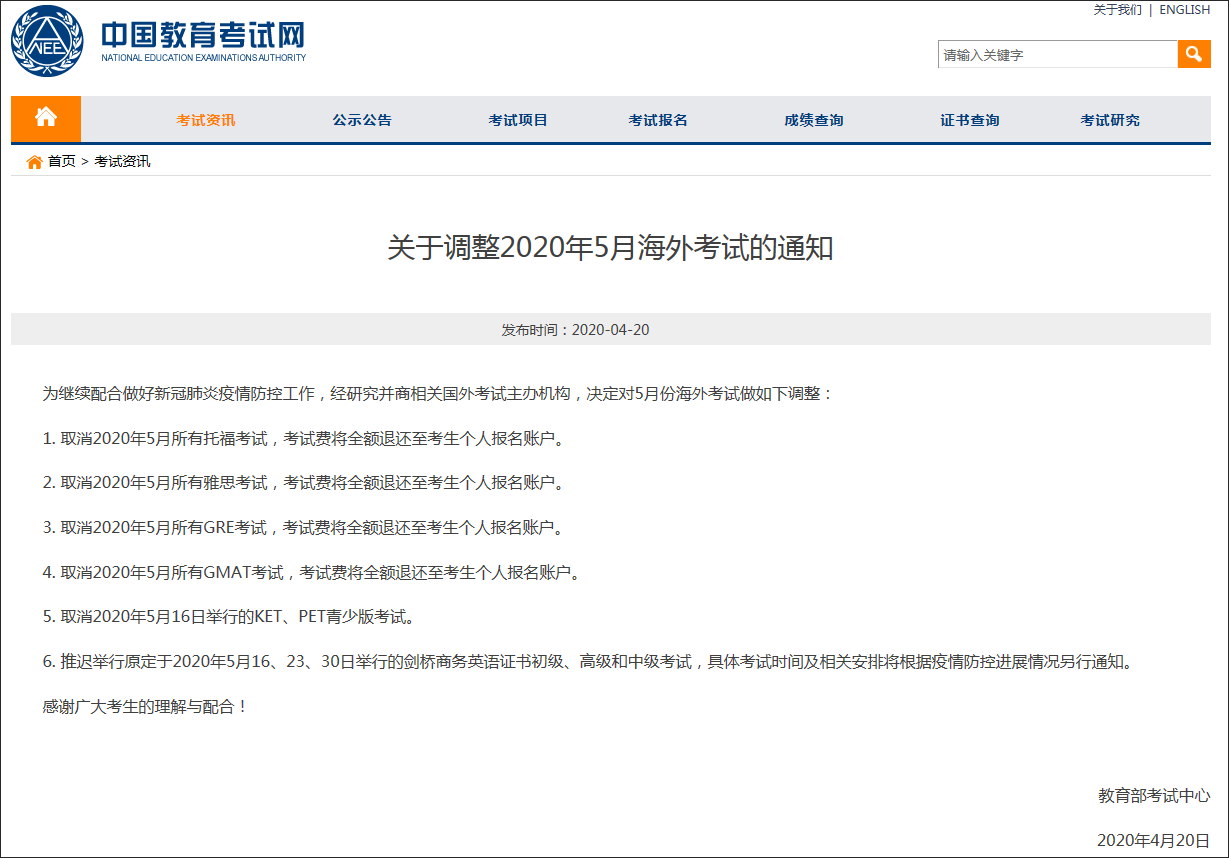This screenshot has height=858, width=1229.
Task: Click the orange search magnifier button
Action: tap(1194, 54)
